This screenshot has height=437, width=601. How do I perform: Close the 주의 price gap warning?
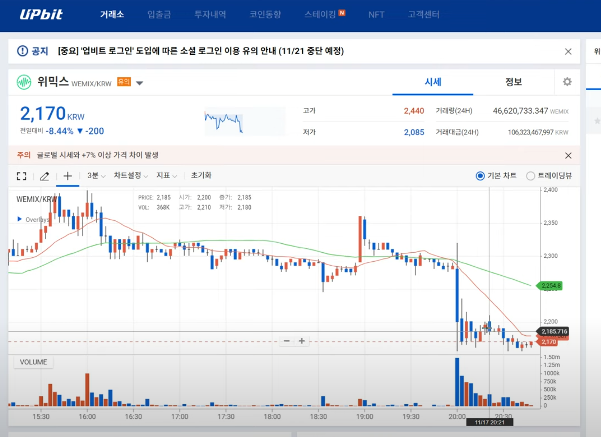tap(568, 155)
